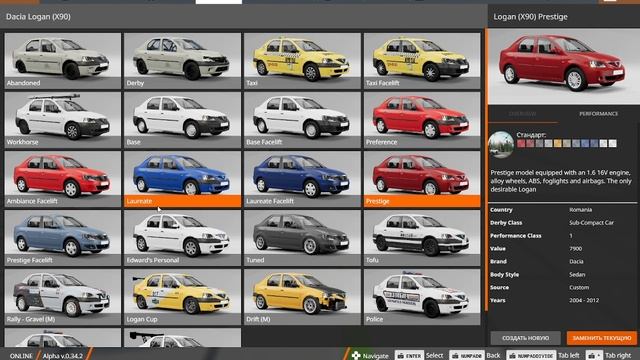Screen dimensions: 640x360
Task: Click the Alpha v.0.34.2 version label
Action: pos(63,356)
